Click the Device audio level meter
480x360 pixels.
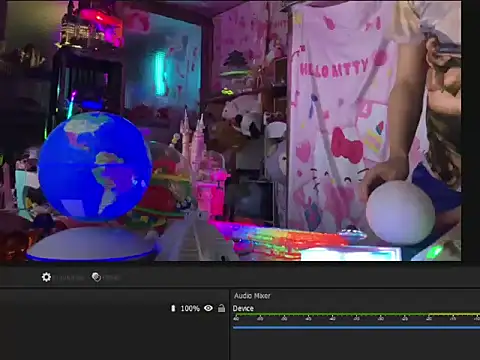point(356,314)
